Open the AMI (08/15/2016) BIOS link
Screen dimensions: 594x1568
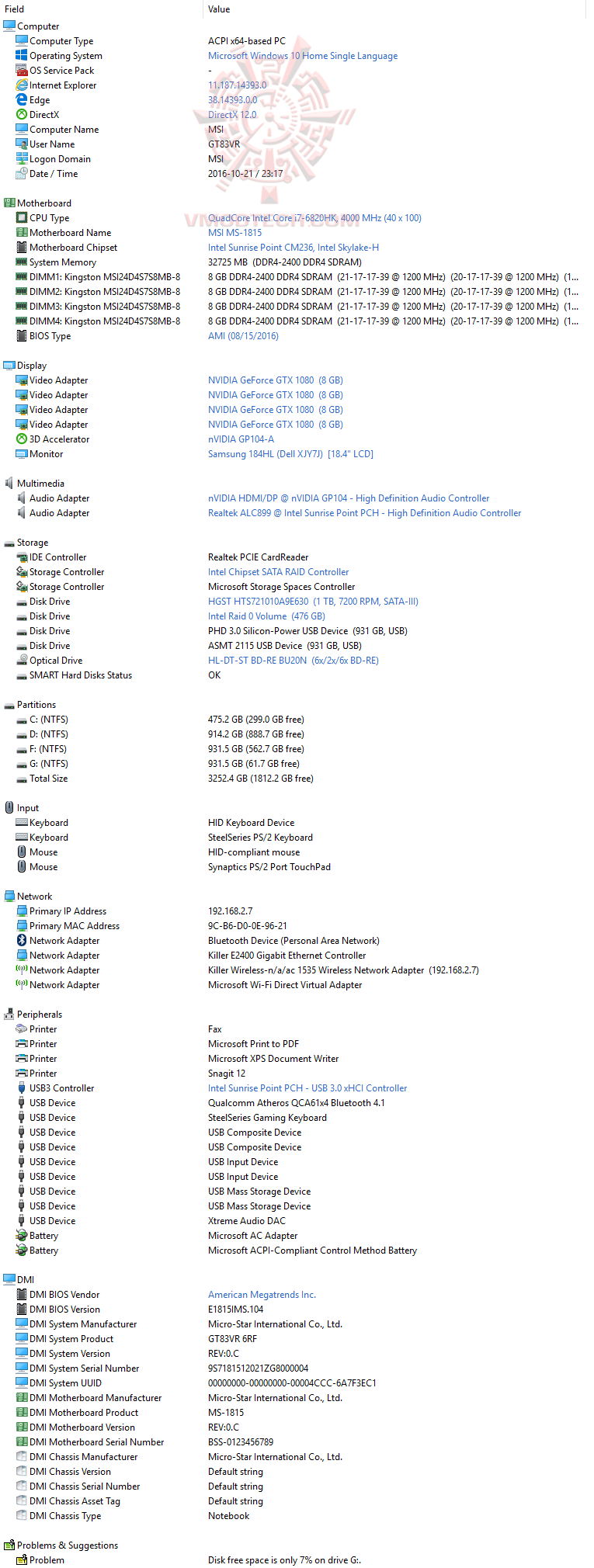click(243, 336)
